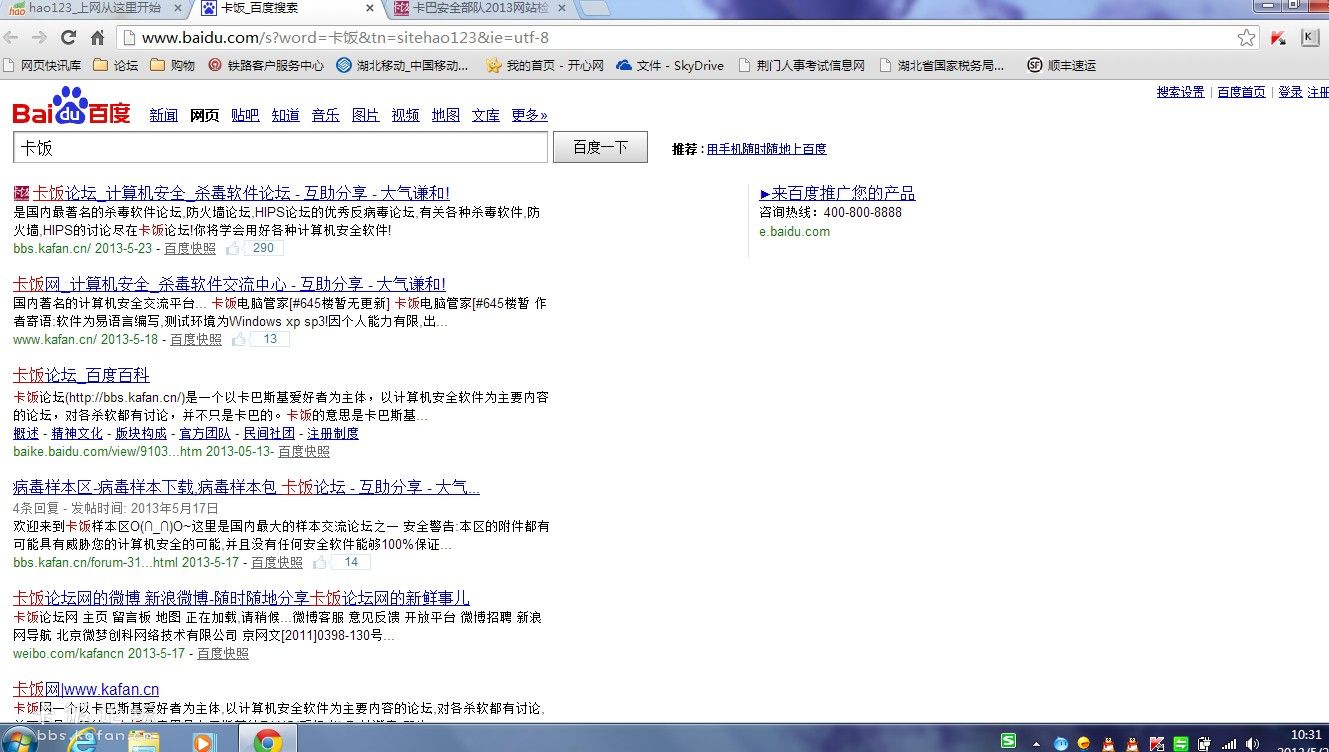
Task: Open 百度快照 for bbs.kafan.cn/ 2013-5-23
Action: [190, 248]
